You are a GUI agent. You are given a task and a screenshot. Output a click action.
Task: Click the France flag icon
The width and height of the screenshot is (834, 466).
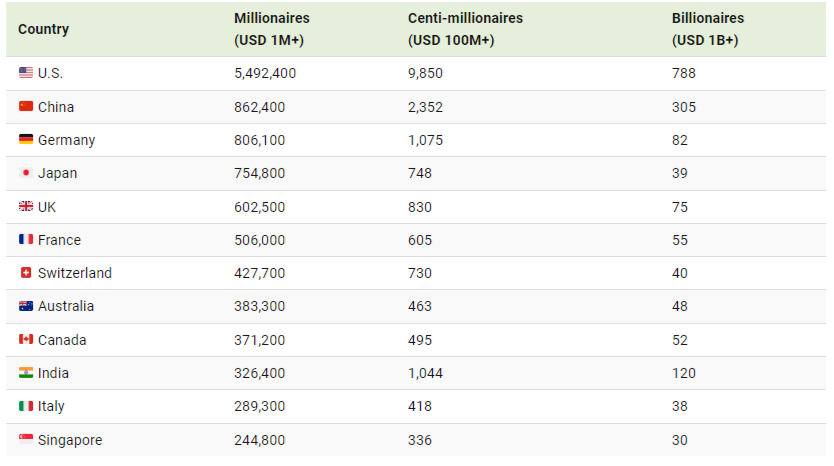26,239
